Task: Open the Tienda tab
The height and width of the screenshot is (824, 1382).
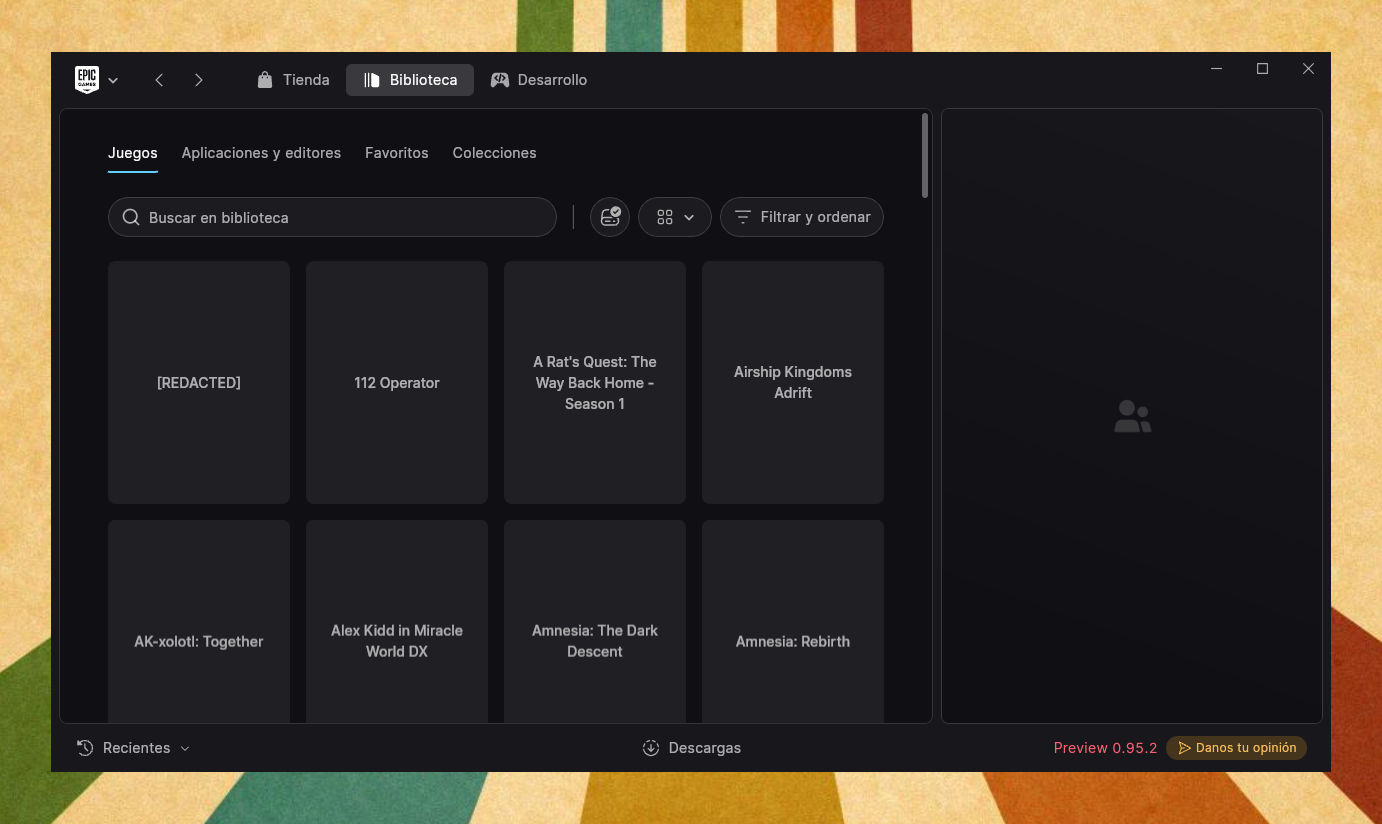Action: 293,80
